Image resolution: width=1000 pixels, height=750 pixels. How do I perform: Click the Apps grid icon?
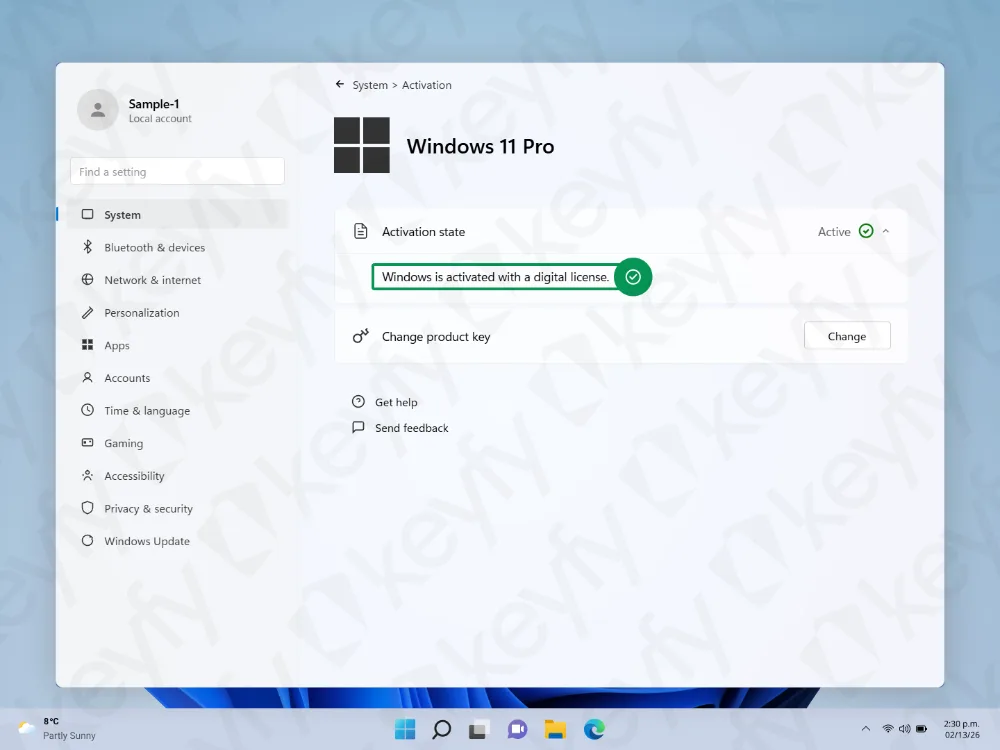(x=87, y=344)
